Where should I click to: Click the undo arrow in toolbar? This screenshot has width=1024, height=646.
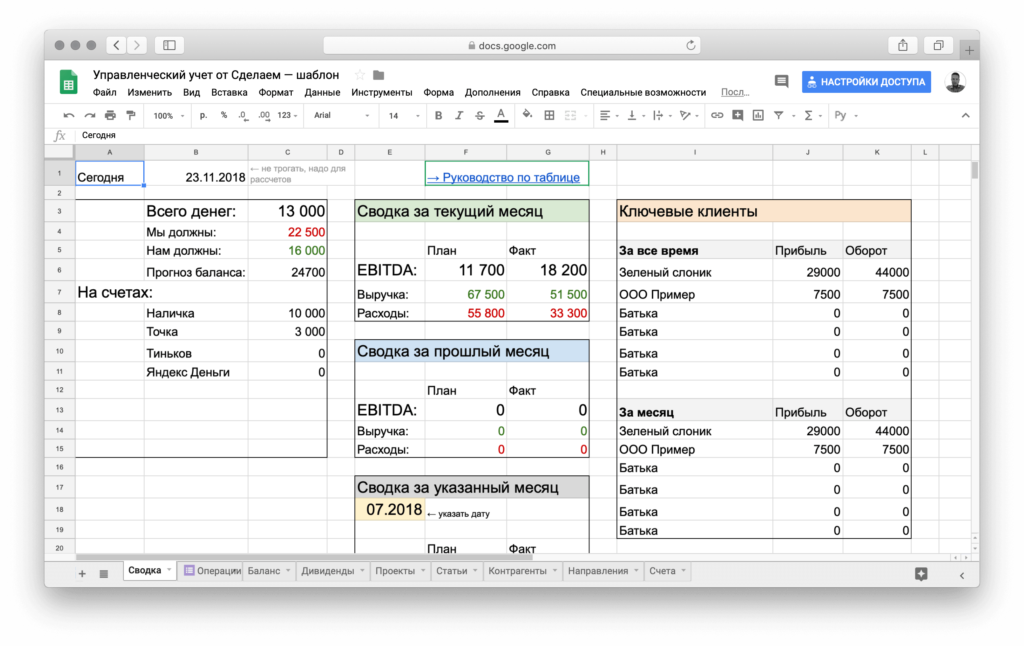[x=69, y=115]
